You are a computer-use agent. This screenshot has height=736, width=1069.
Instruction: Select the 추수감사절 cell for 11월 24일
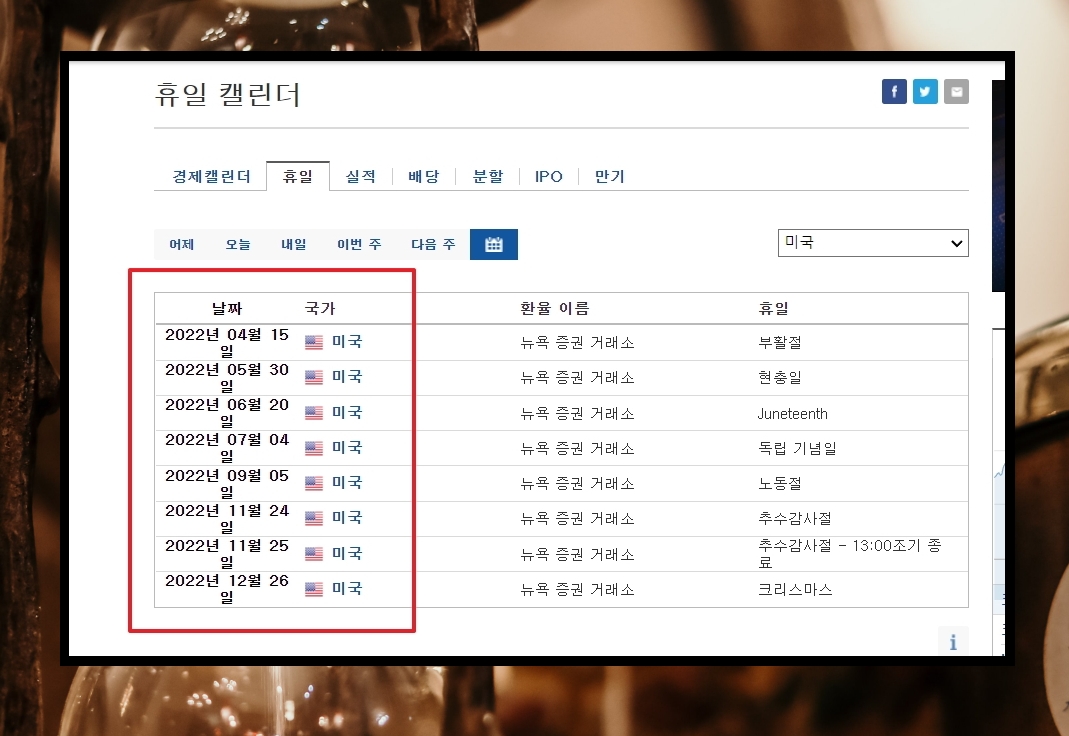pos(795,519)
